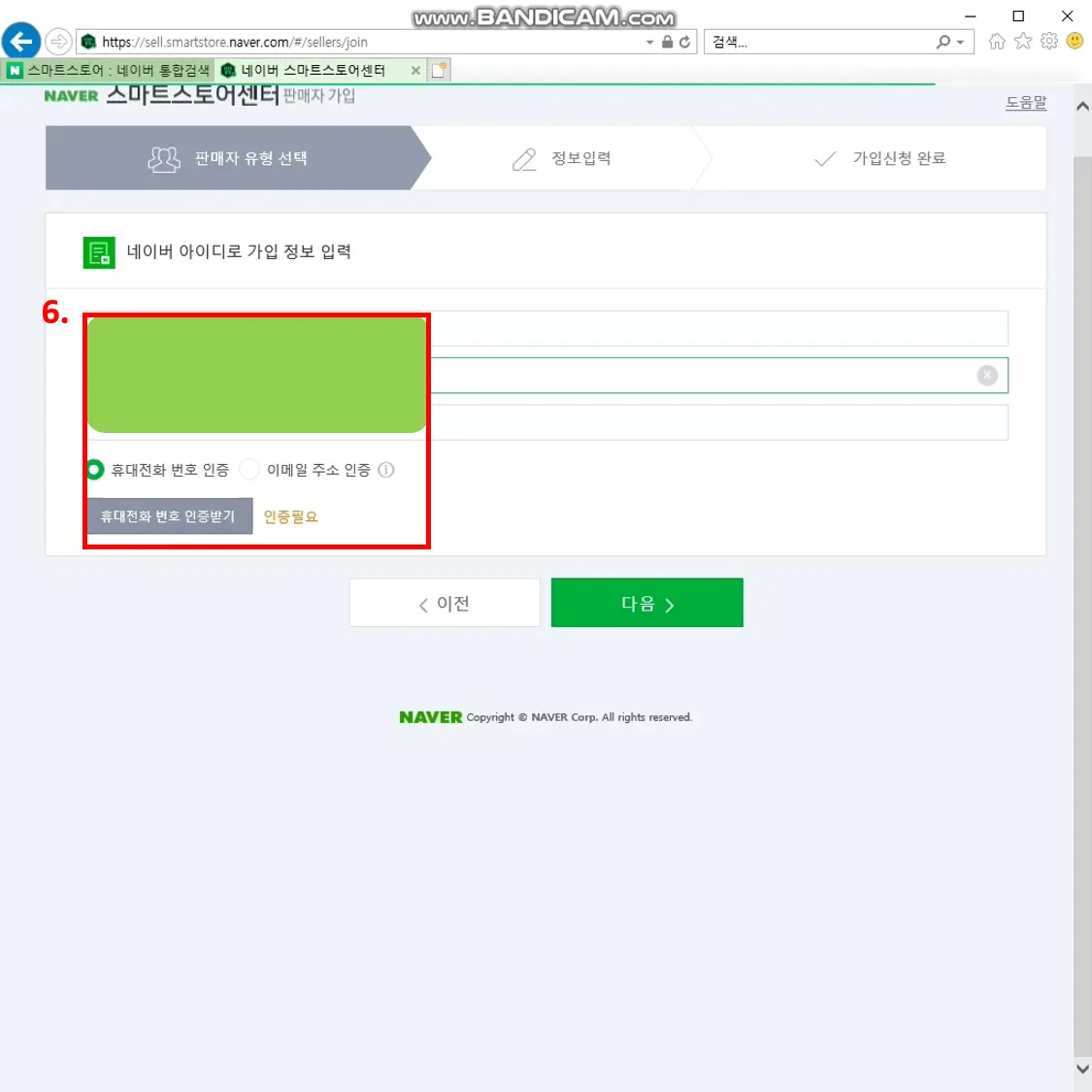This screenshot has width=1092, height=1092.
Task: Click the pencil icon in 정보입력 step
Action: (524, 159)
